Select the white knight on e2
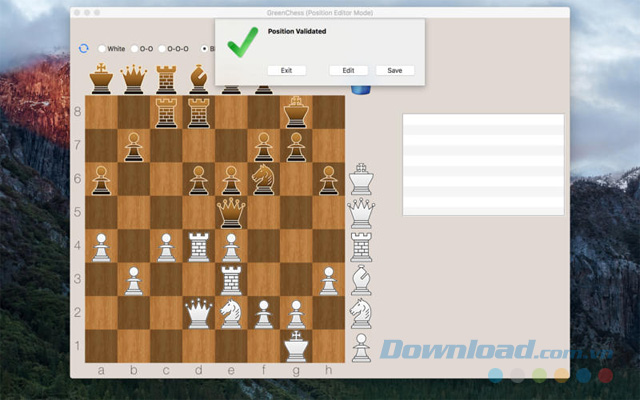Image resolution: width=640 pixels, height=400 pixels. tap(231, 313)
